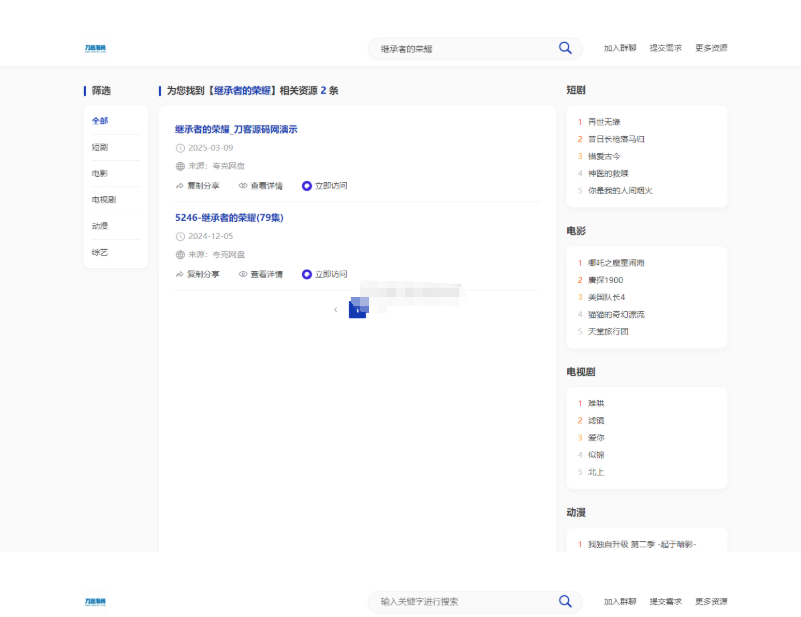
Task: Click the magnifier search icon in the top bar
Action: tap(565, 48)
